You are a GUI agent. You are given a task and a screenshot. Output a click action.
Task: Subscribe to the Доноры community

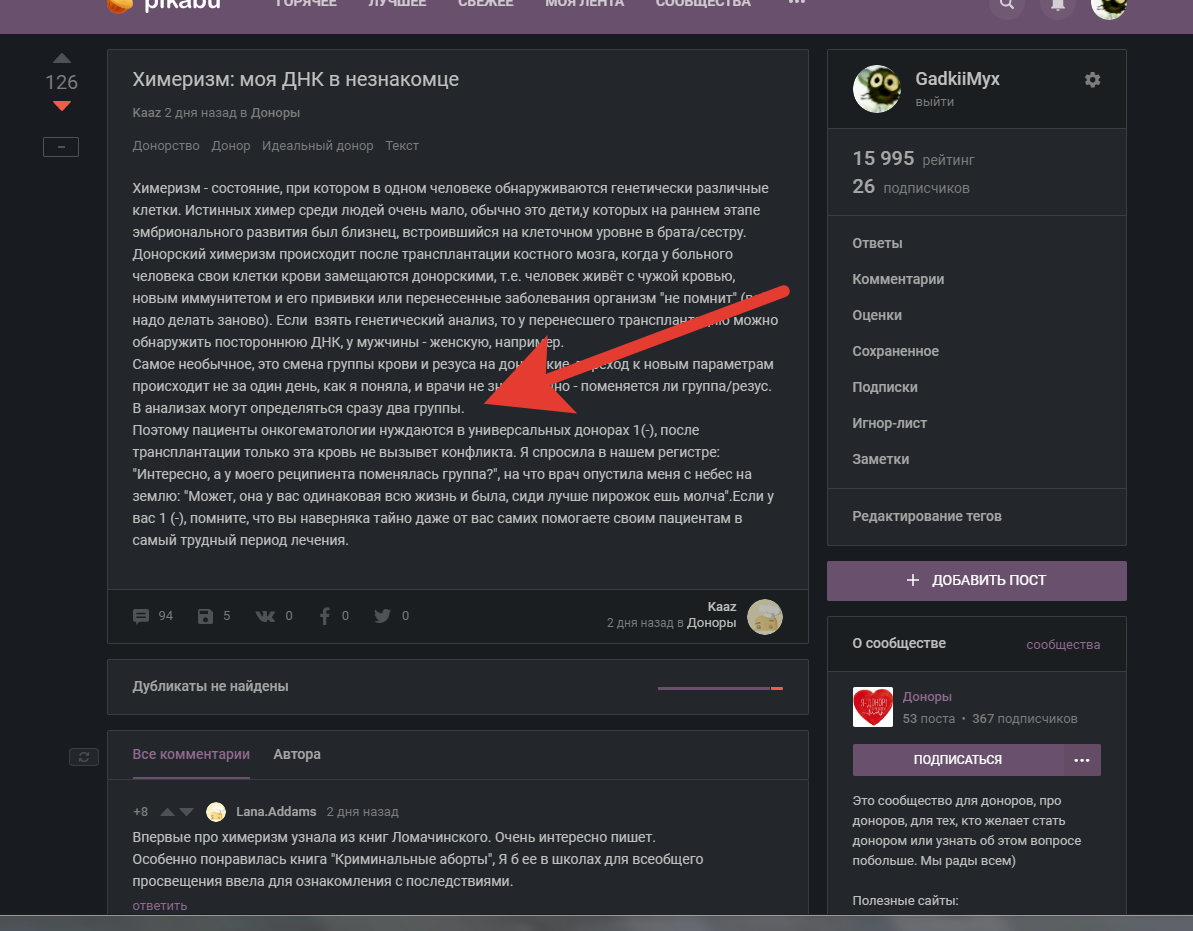[x=957, y=760]
